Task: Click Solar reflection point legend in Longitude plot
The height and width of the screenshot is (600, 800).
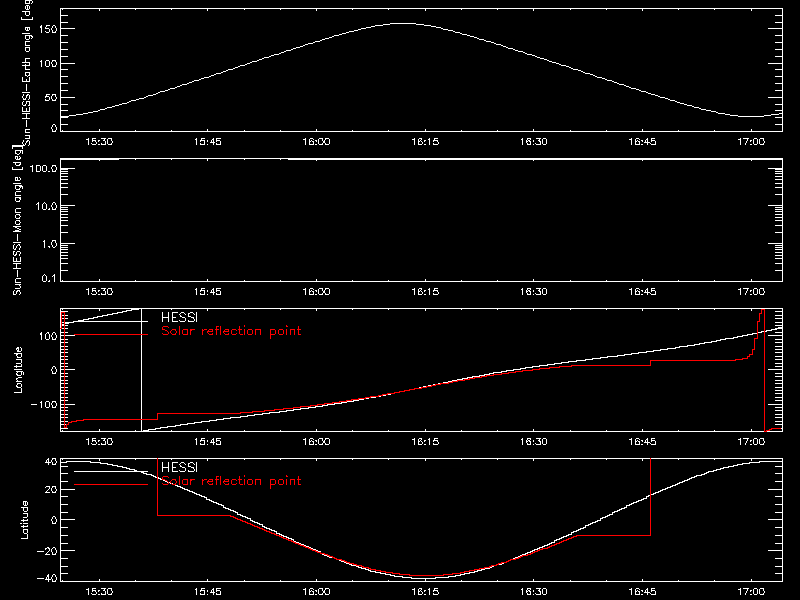Action: [231, 331]
